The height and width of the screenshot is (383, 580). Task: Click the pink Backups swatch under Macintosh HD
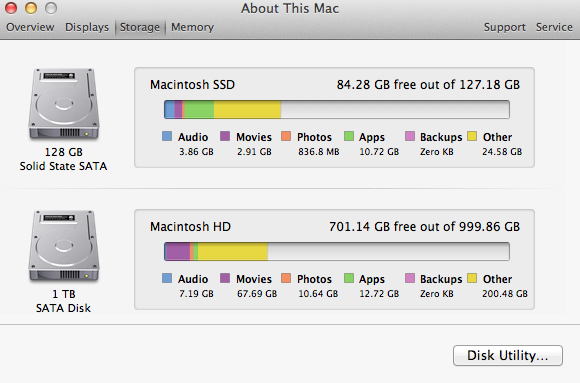coord(410,278)
